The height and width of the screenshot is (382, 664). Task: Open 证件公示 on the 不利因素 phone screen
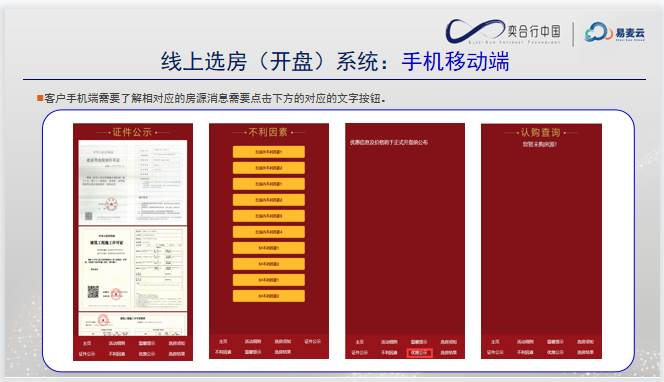(x=313, y=341)
